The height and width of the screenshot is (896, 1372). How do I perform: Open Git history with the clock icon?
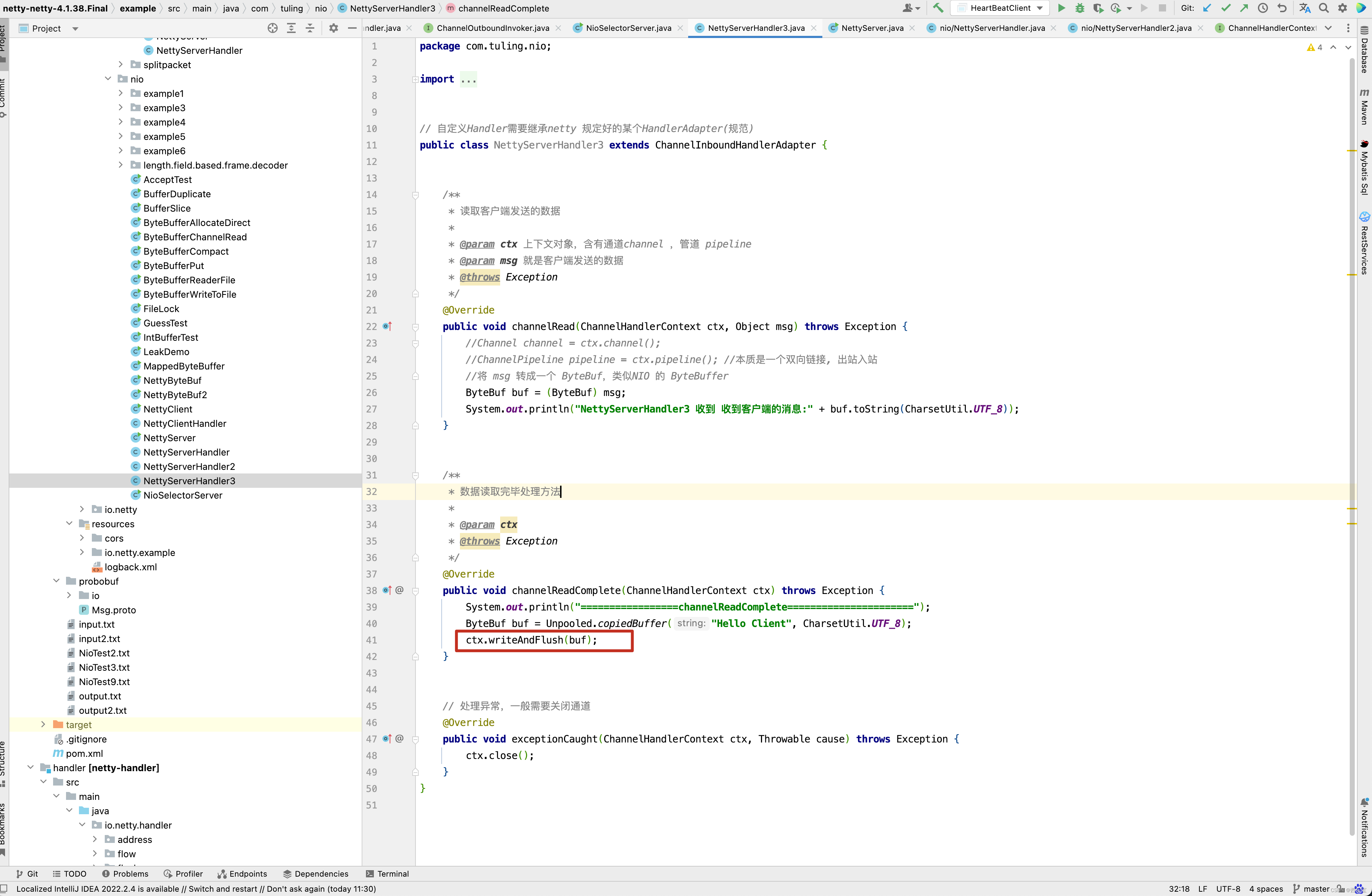pos(1263,8)
